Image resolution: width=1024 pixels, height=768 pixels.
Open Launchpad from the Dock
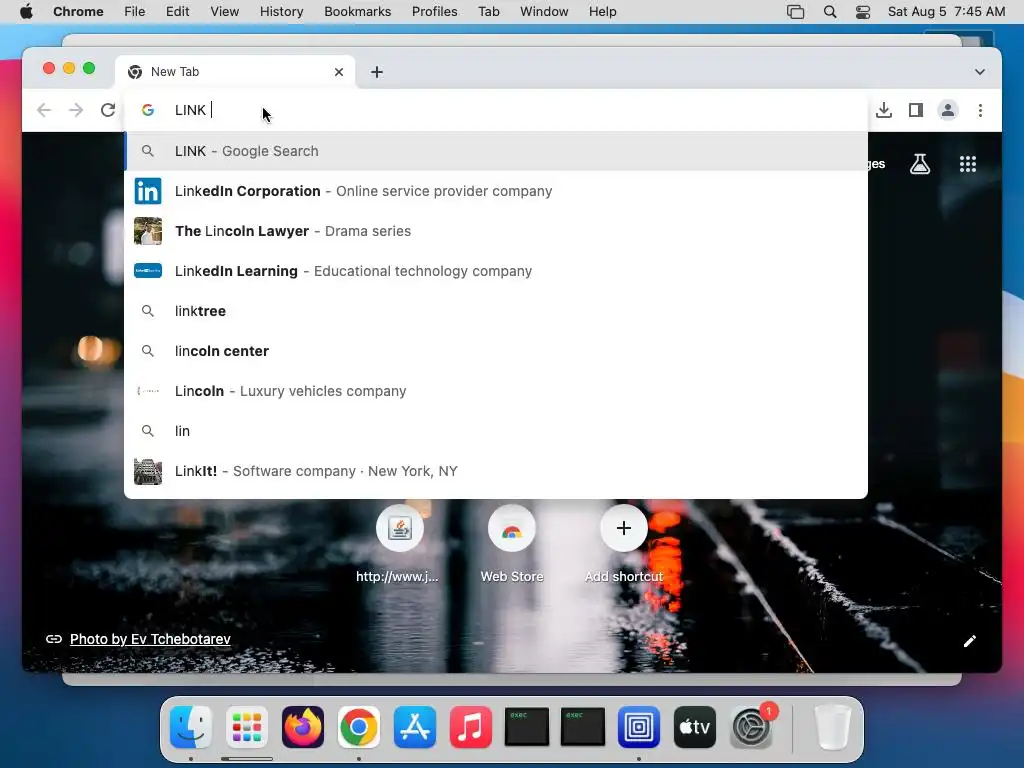pos(247,727)
